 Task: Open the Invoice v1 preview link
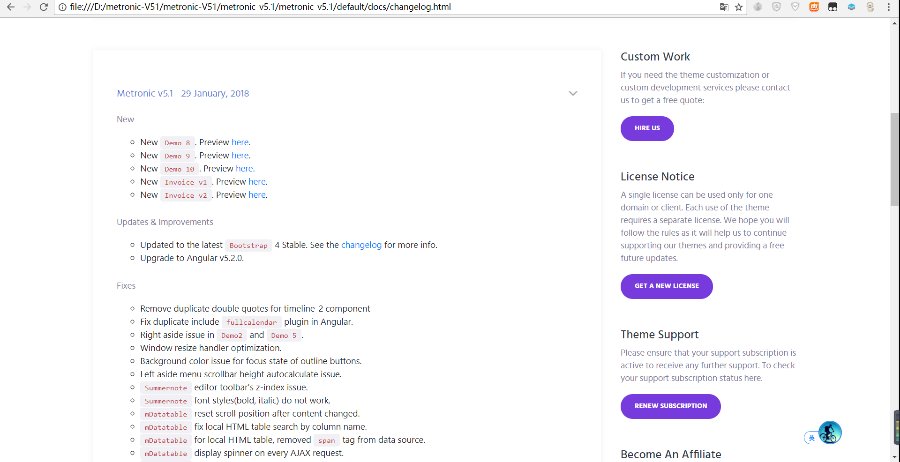pyautogui.click(x=257, y=182)
